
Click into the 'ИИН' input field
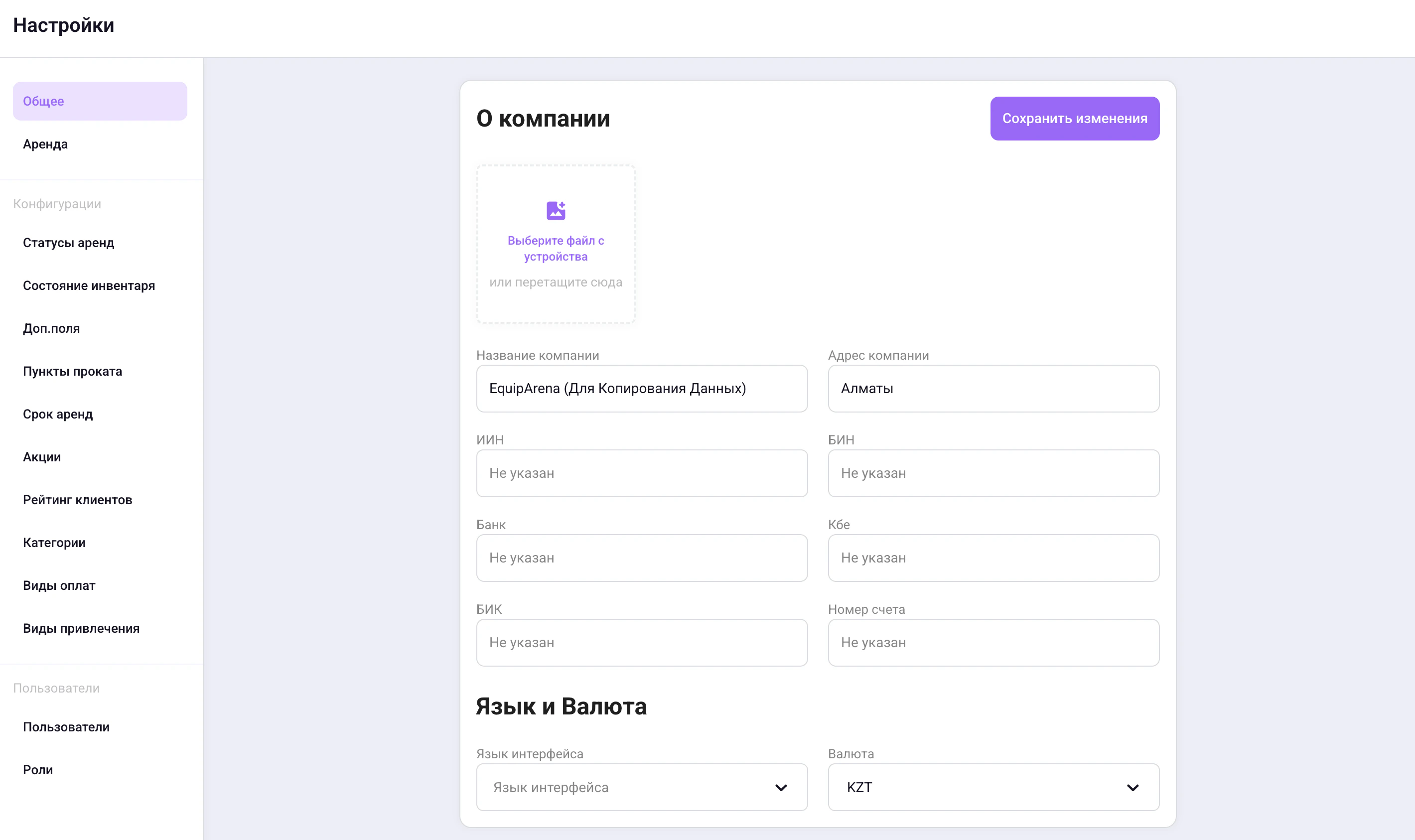tap(641, 473)
